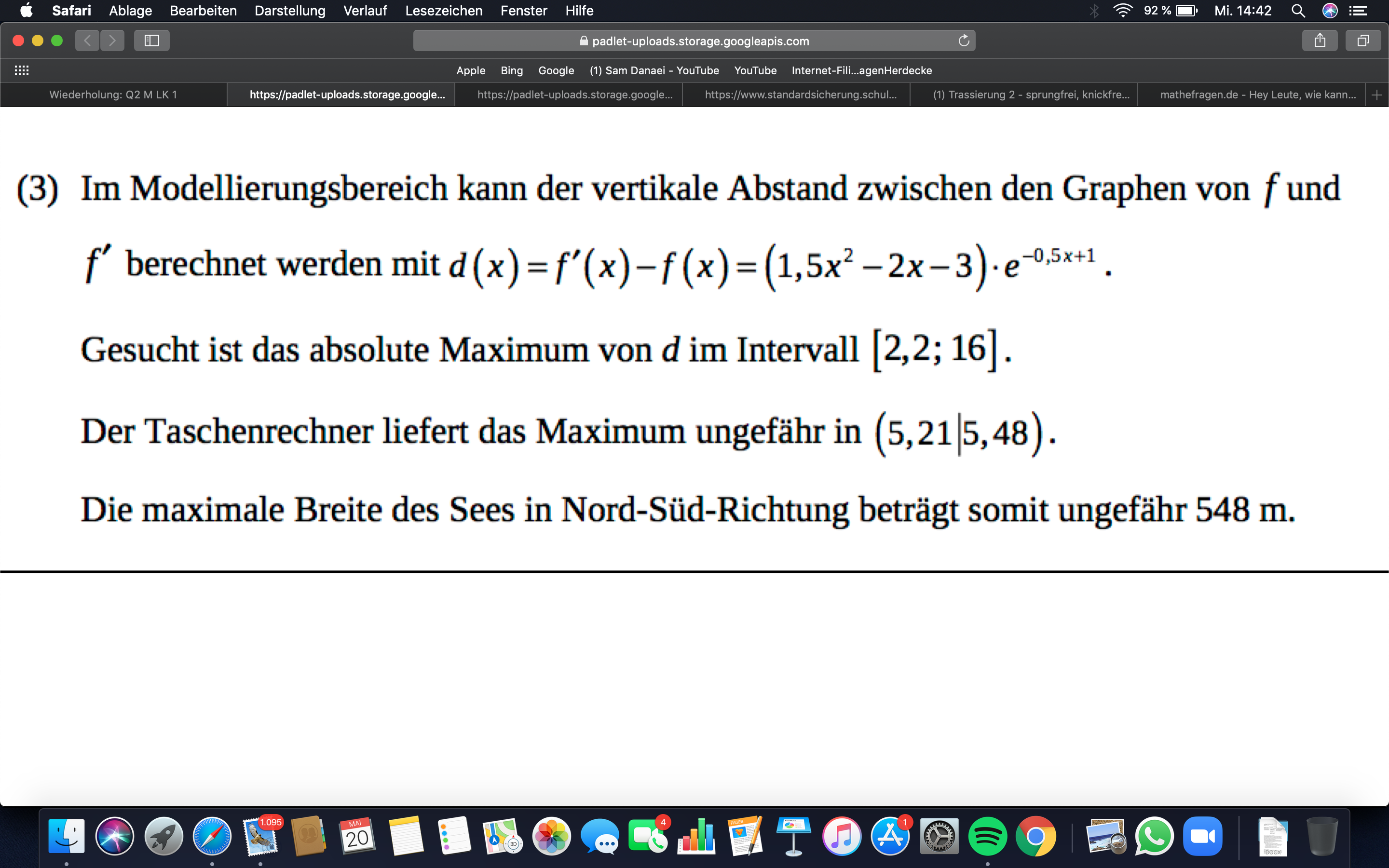Open Mail with 1.095 unread badge
This screenshot has width=1389, height=868.
(260, 836)
